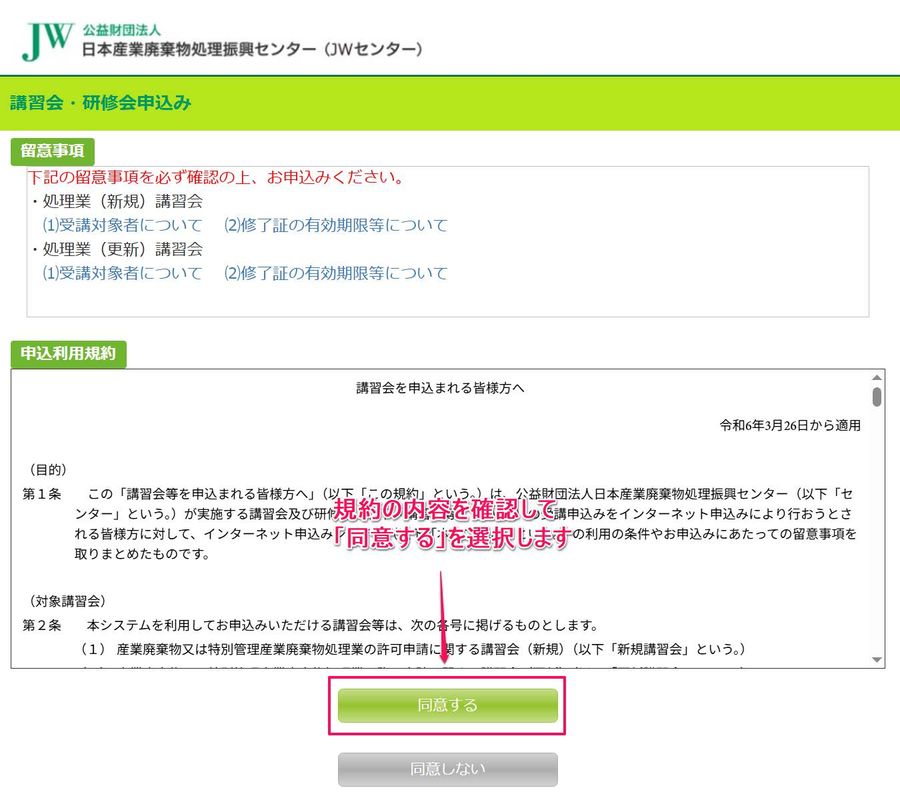Click the 申込利用規約 section label
900x806 pixels.
[x=68, y=354]
